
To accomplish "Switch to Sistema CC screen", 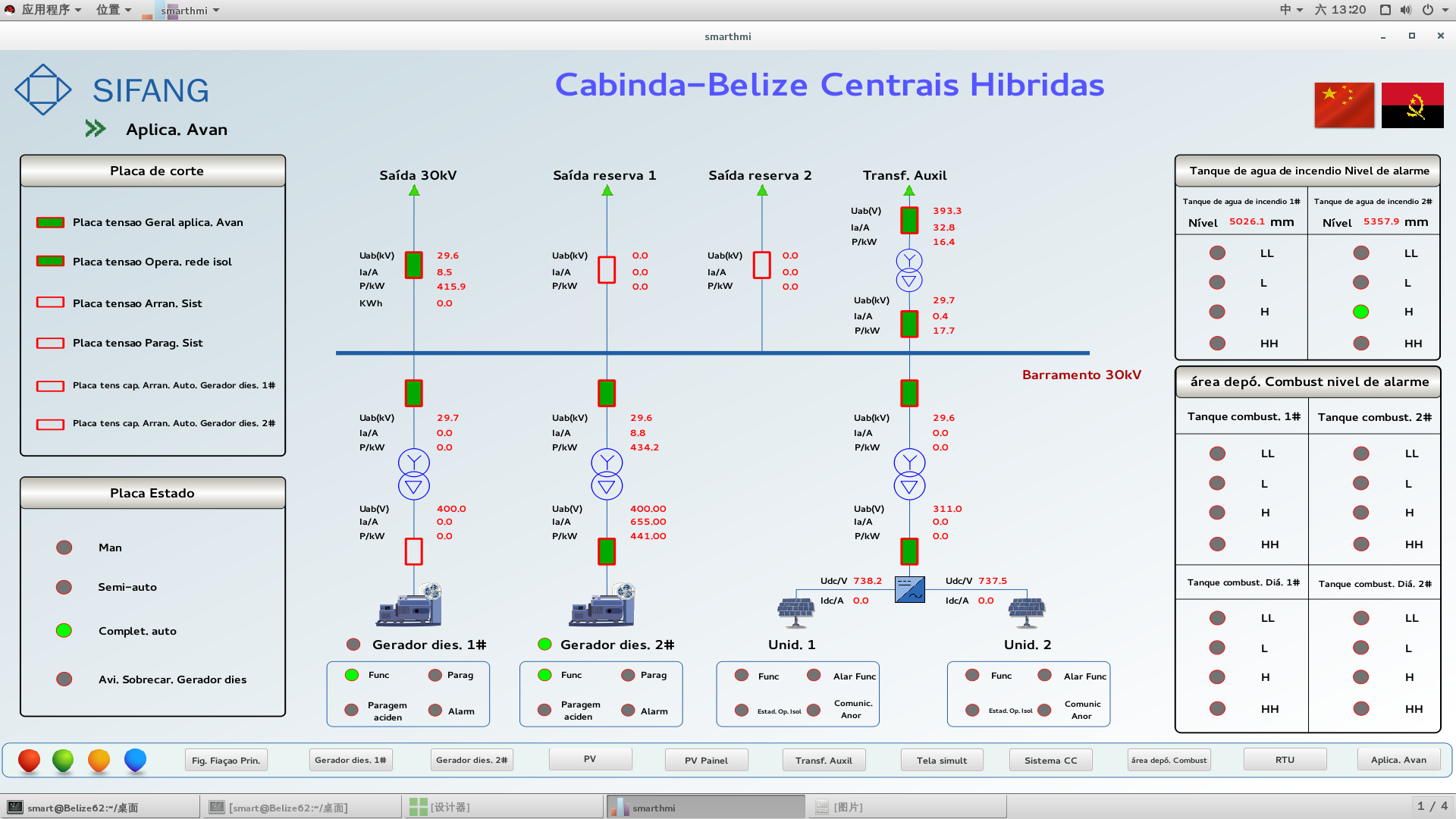I will tap(1050, 760).
